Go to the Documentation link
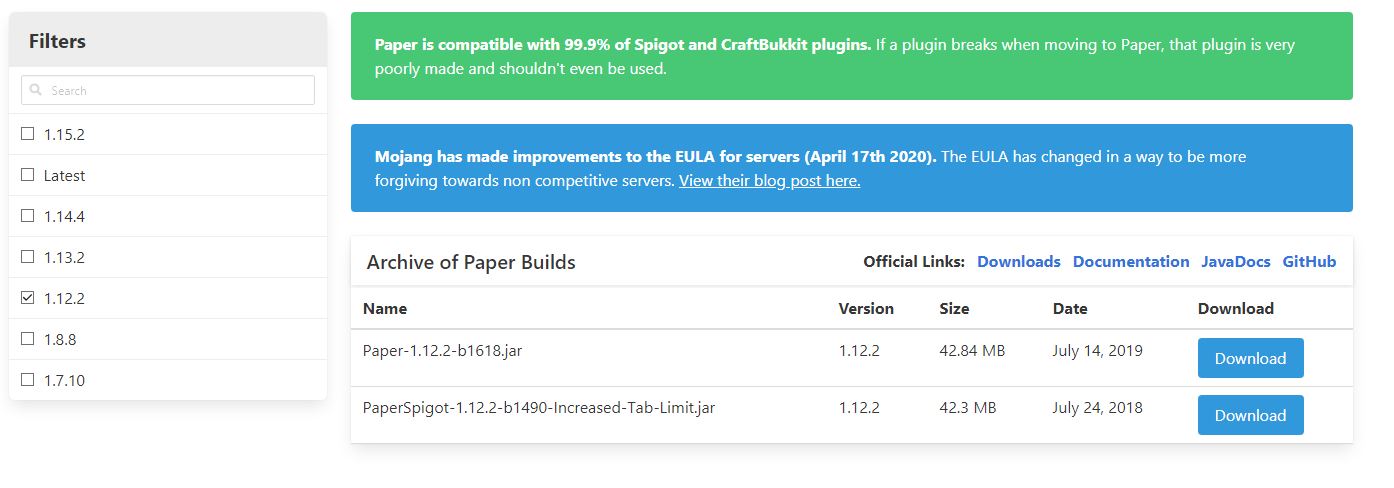1394x488 pixels. (1131, 262)
